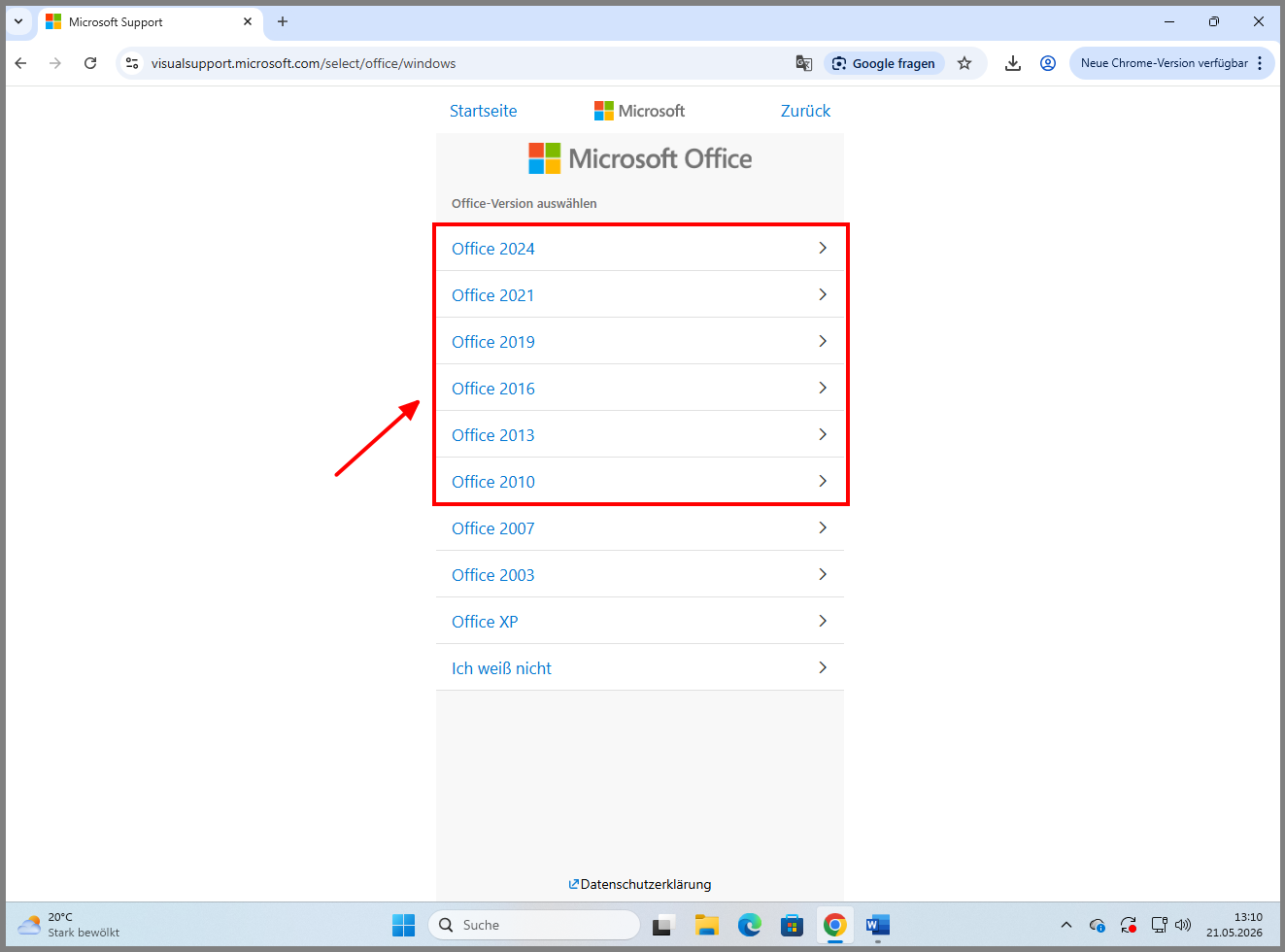Click chevron next to Office XP
1285x952 pixels.
point(823,621)
